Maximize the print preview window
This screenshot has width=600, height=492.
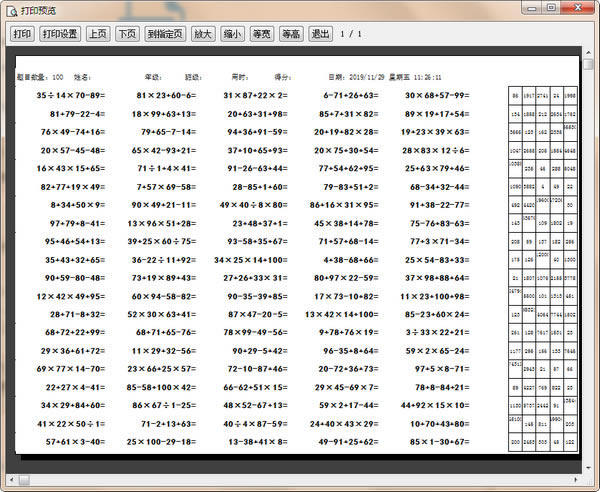coord(551,7)
